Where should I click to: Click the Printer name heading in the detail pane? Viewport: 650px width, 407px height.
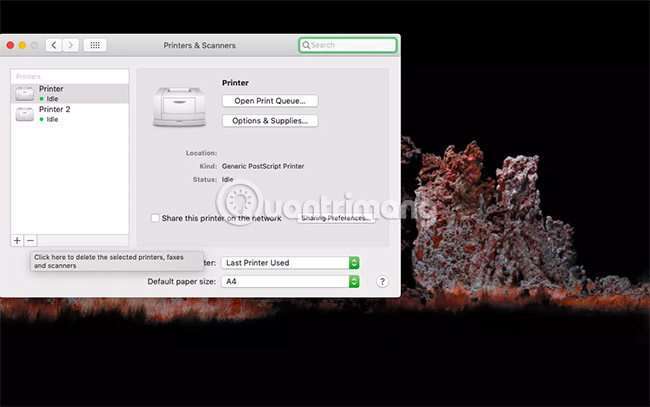pos(235,83)
